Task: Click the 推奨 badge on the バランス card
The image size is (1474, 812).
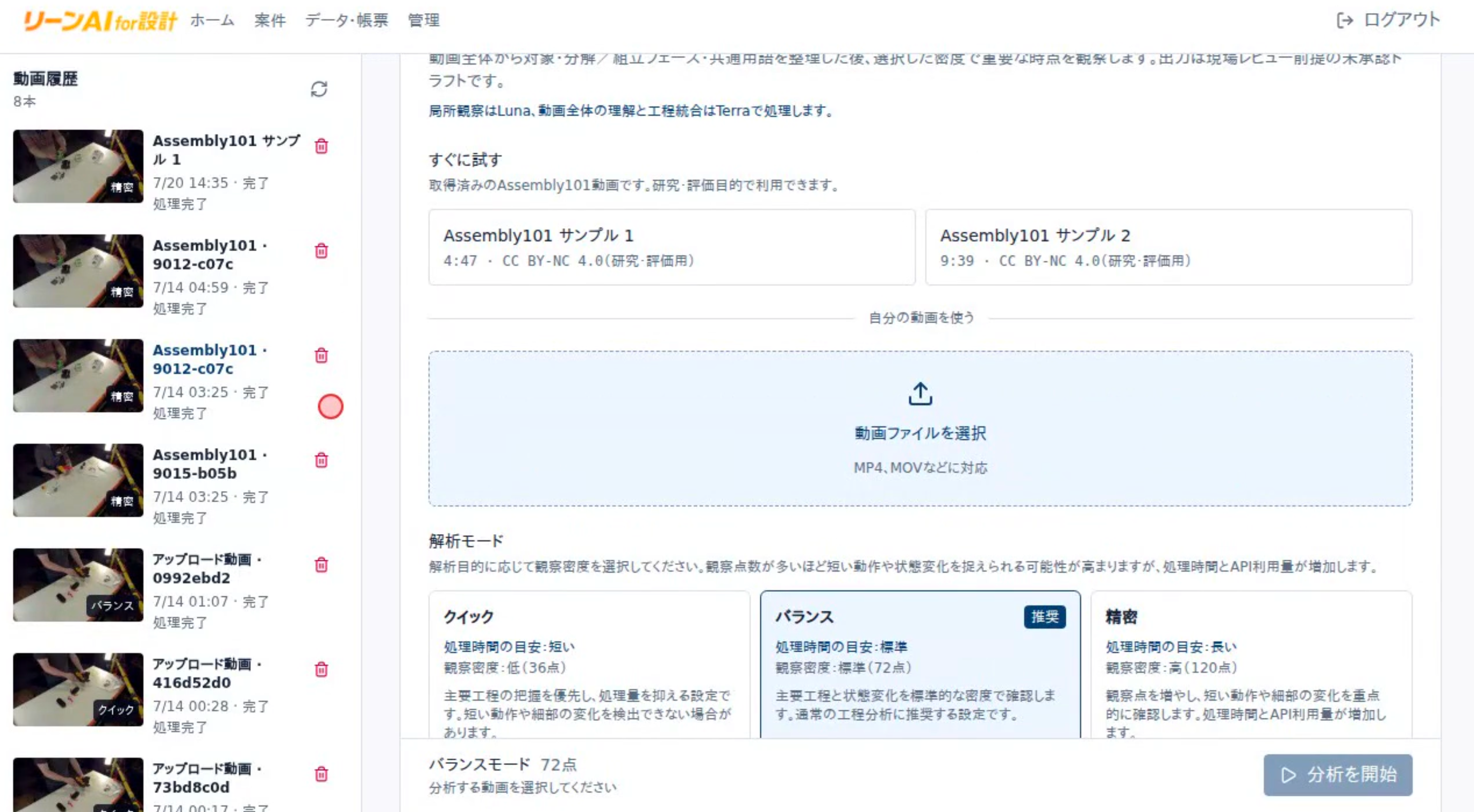Action: [1045, 617]
